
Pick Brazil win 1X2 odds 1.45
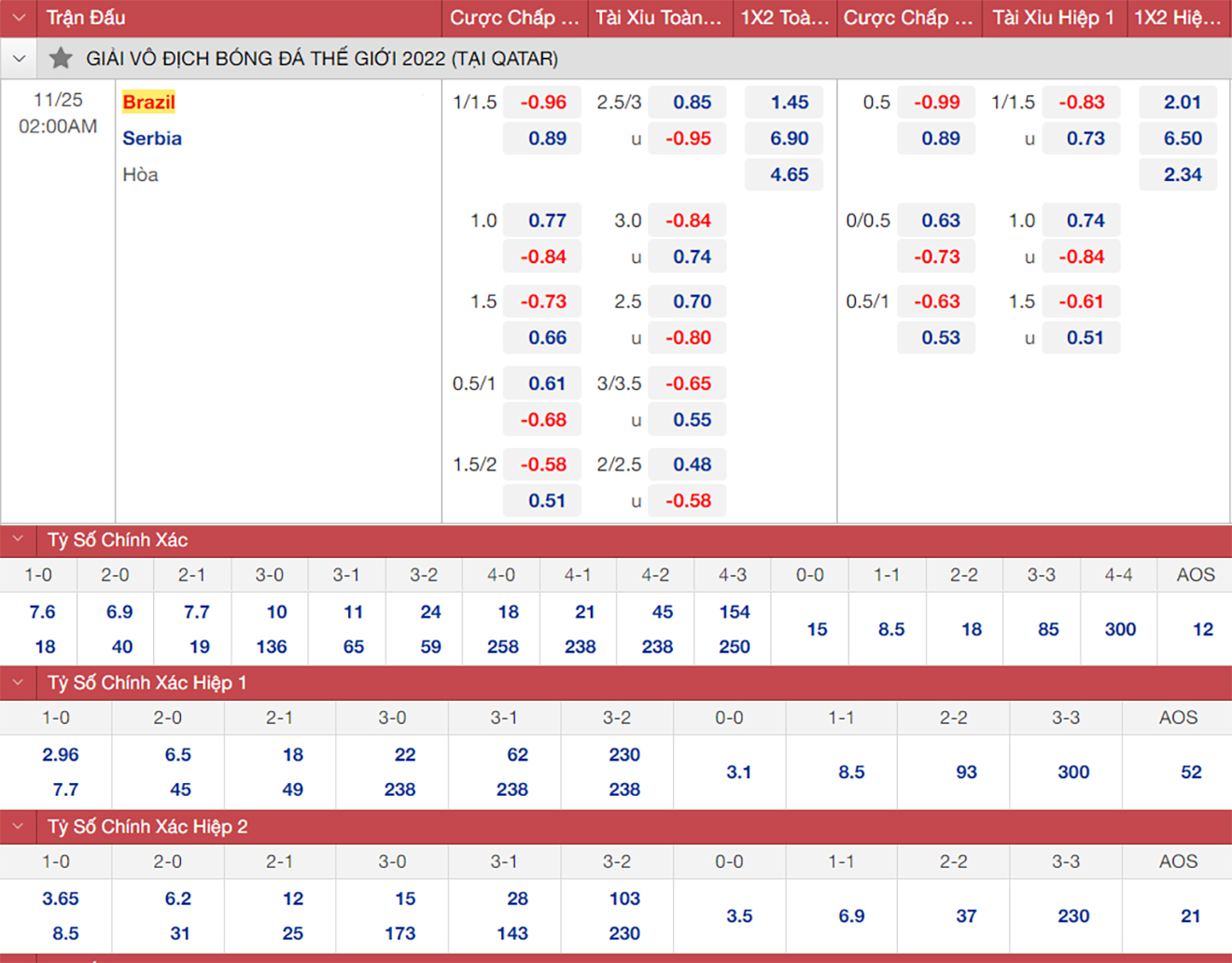[784, 102]
